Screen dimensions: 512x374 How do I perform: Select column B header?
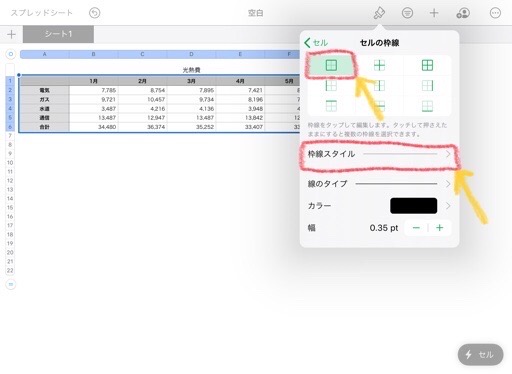pos(93,54)
